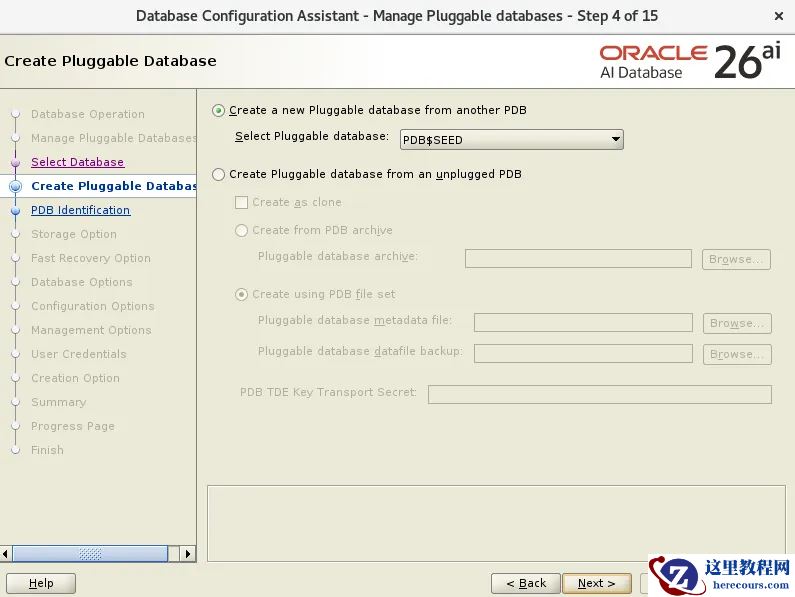Click the steps panel horizontal scrollbar thumb
The height and width of the screenshot is (597, 795).
[90, 554]
